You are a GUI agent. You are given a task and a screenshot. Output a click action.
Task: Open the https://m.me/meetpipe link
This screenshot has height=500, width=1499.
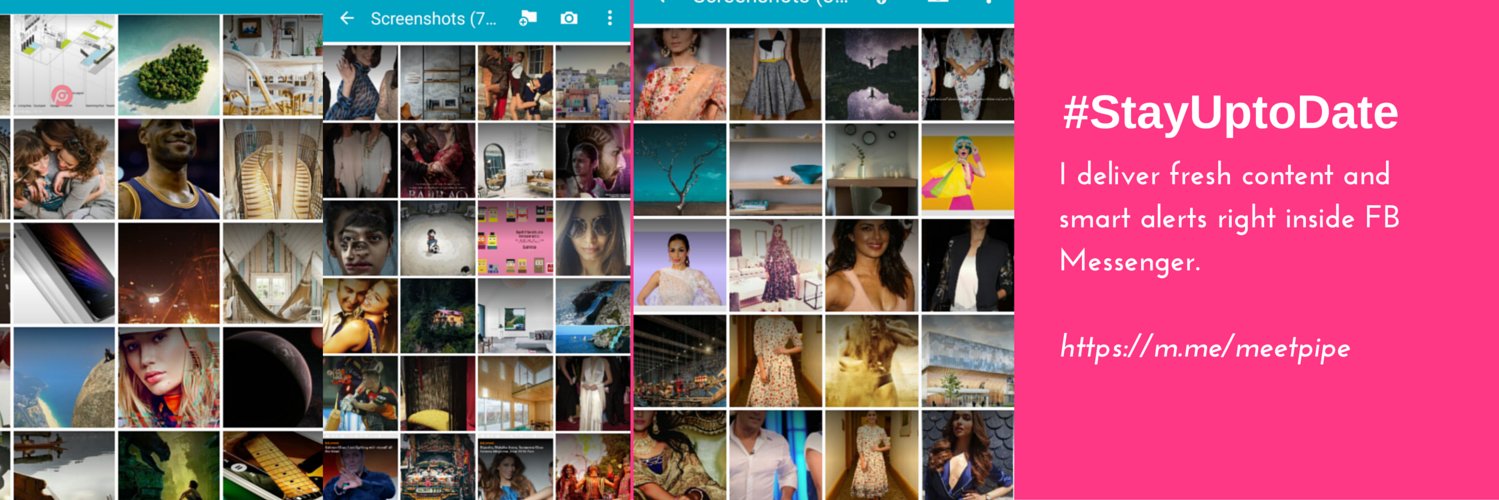[x=1205, y=348]
